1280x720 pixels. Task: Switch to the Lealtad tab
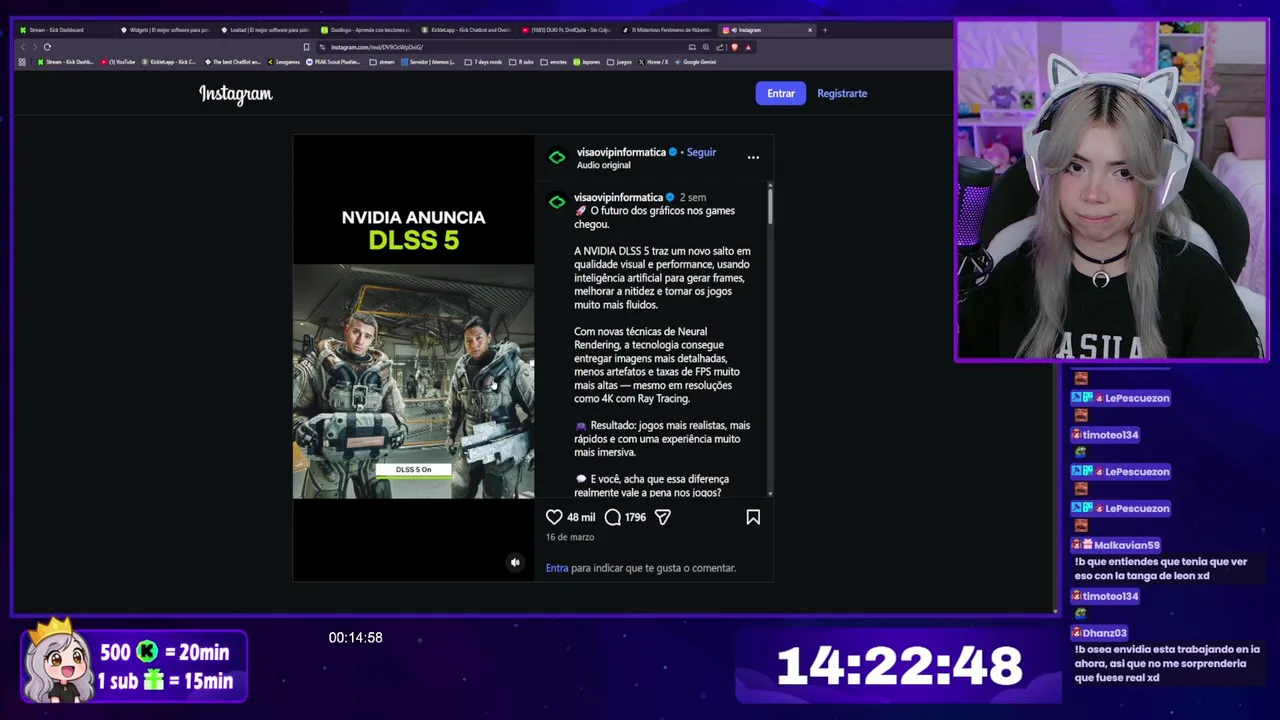click(x=264, y=30)
